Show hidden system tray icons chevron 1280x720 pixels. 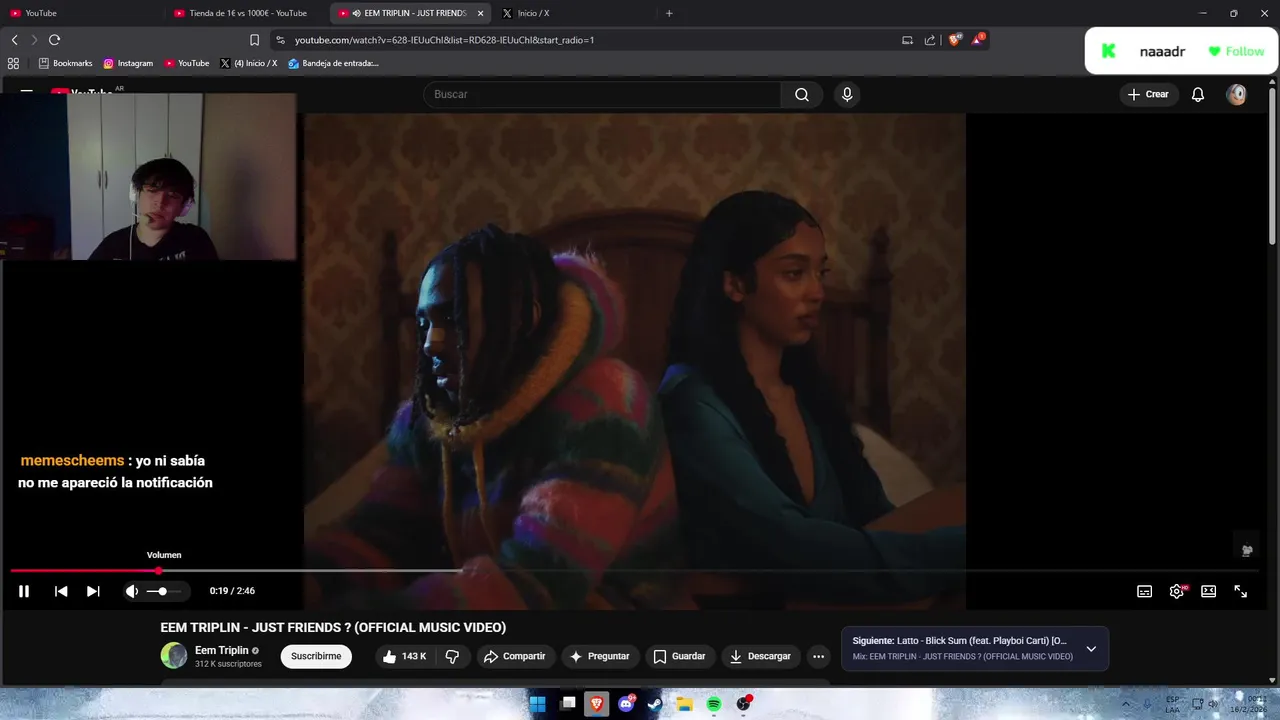click(1126, 704)
